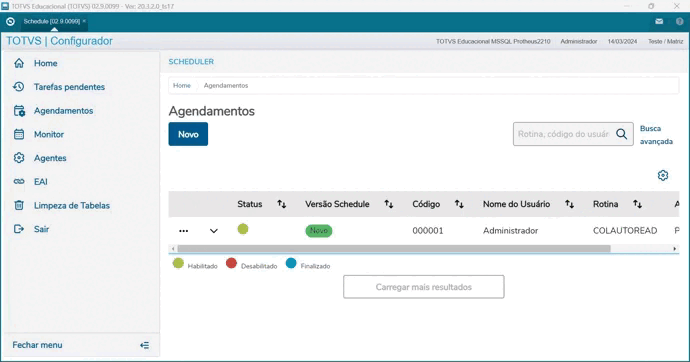This screenshot has height=362, width=690.
Task: Click the horizontal table scrollbar thumb
Action: pyautogui.click(x=394, y=249)
